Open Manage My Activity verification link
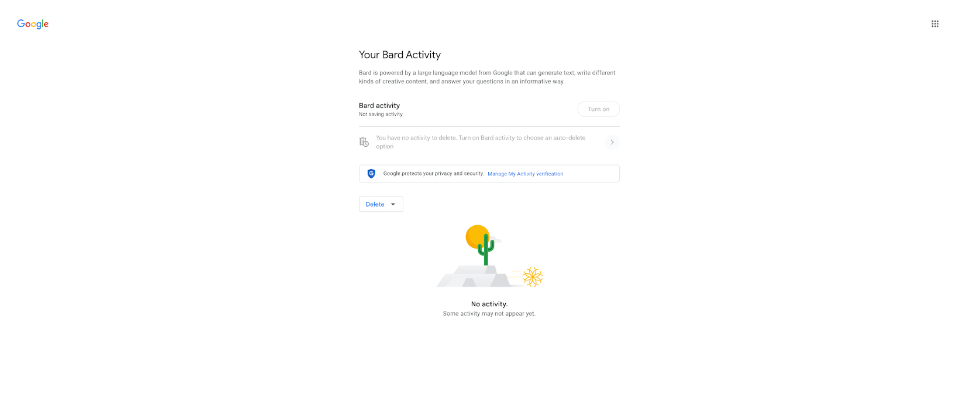Image resolution: width=974 pixels, height=402 pixels. [525, 174]
